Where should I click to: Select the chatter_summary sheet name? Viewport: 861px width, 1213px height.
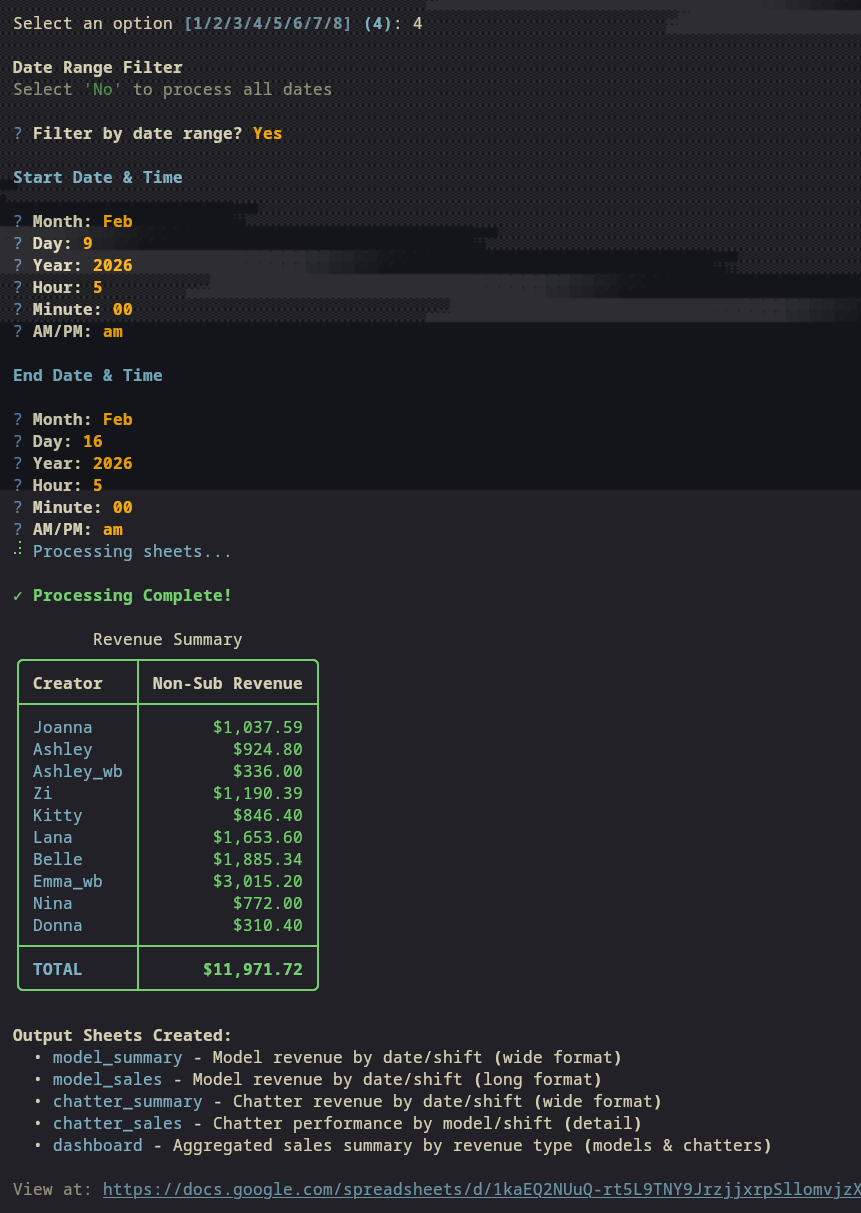[x=127, y=1101]
